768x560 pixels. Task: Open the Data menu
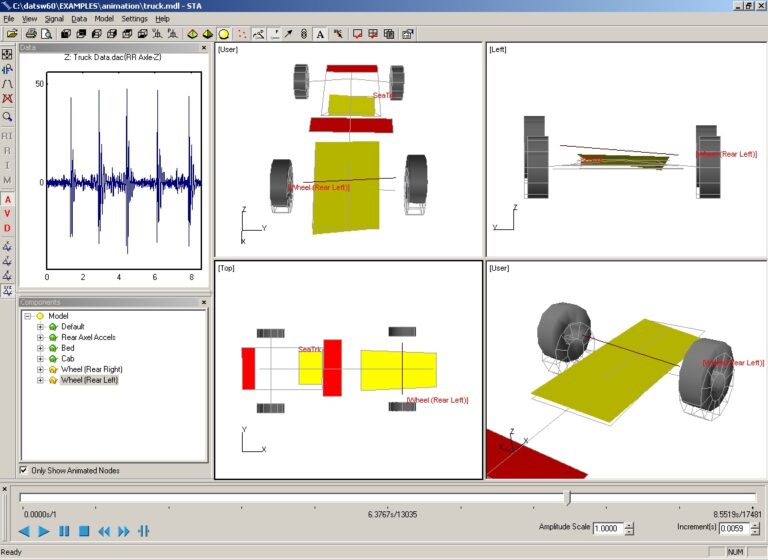tap(79, 19)
